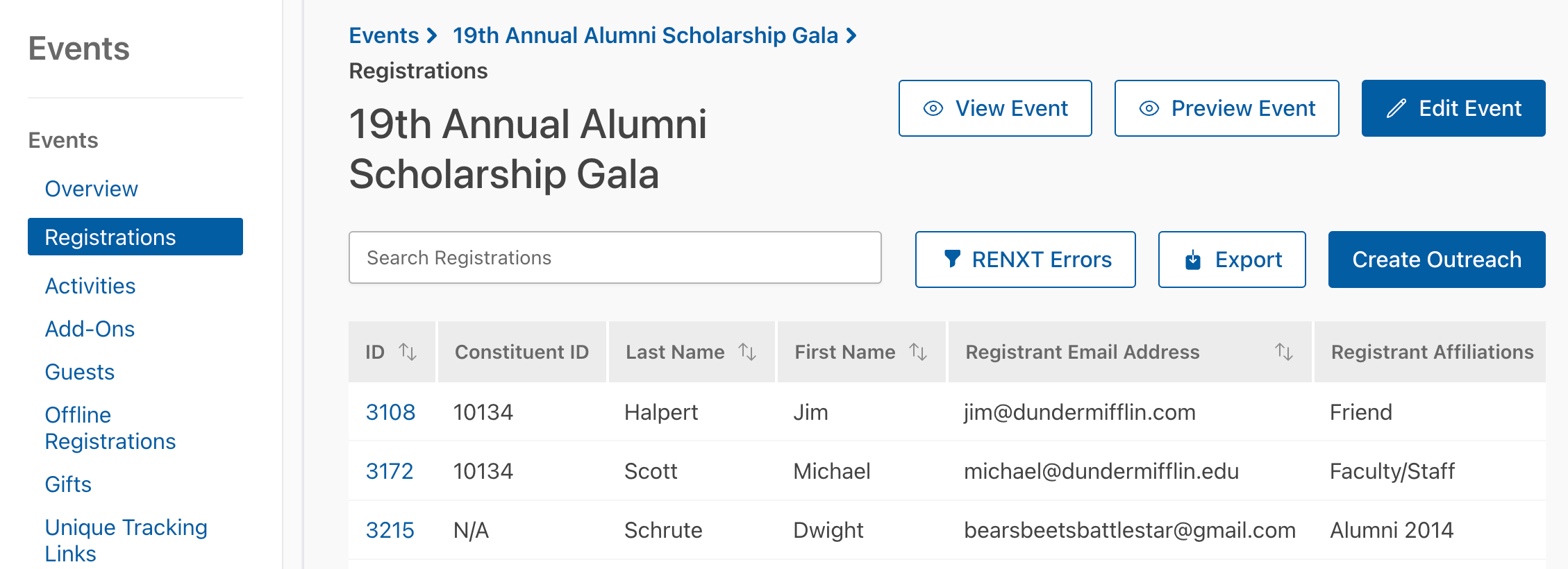
Task: Open Offline Registrations page
Action: coord(110,428)
